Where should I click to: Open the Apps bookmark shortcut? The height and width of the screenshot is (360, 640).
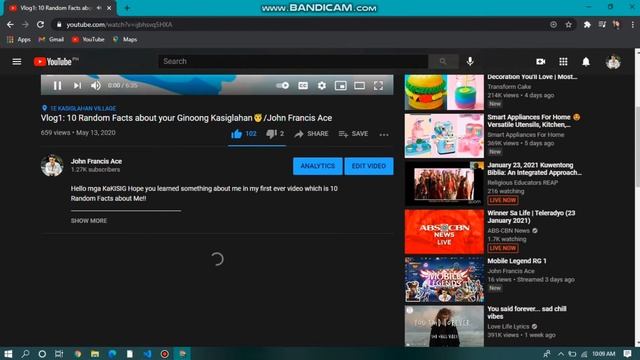point(19,39)
